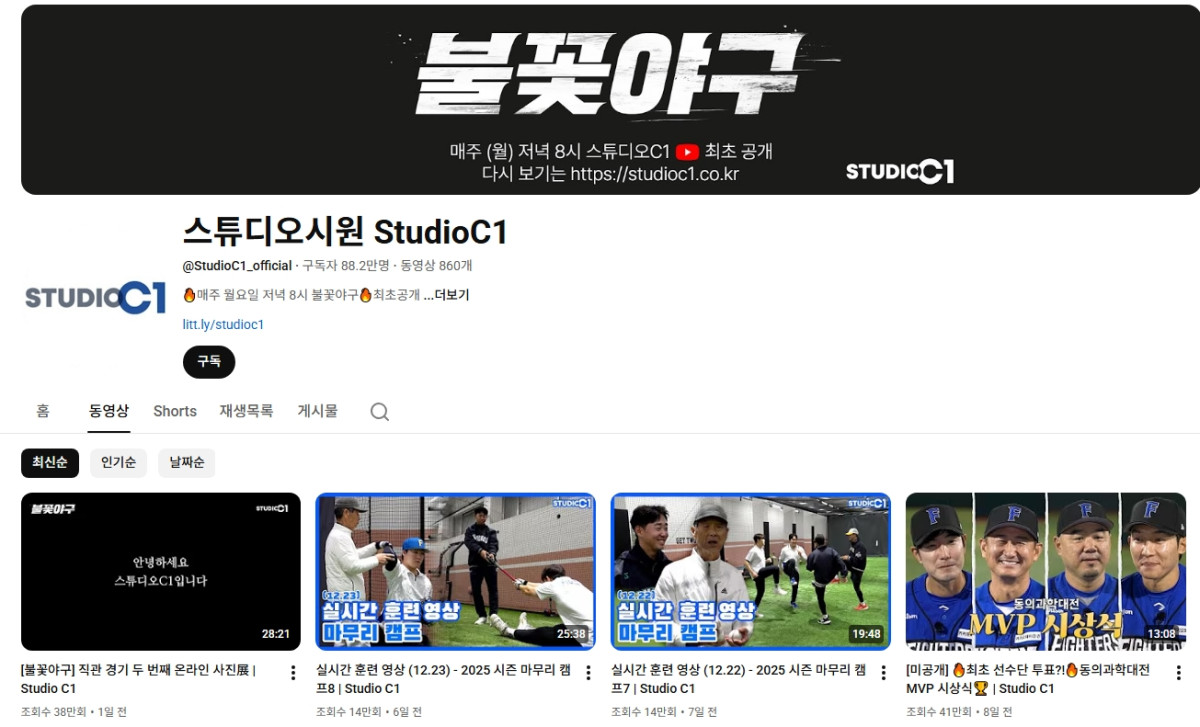The image size is (1200, 727).
Task: Open the 게시물 tab
Action: [x=317, y=411]
